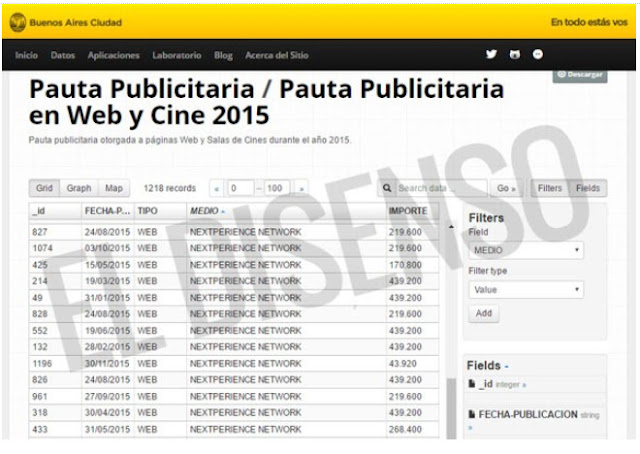Open the Field dropdown showing MEDIO
Viewport: 640px width, 454px height.
point(526,250)
